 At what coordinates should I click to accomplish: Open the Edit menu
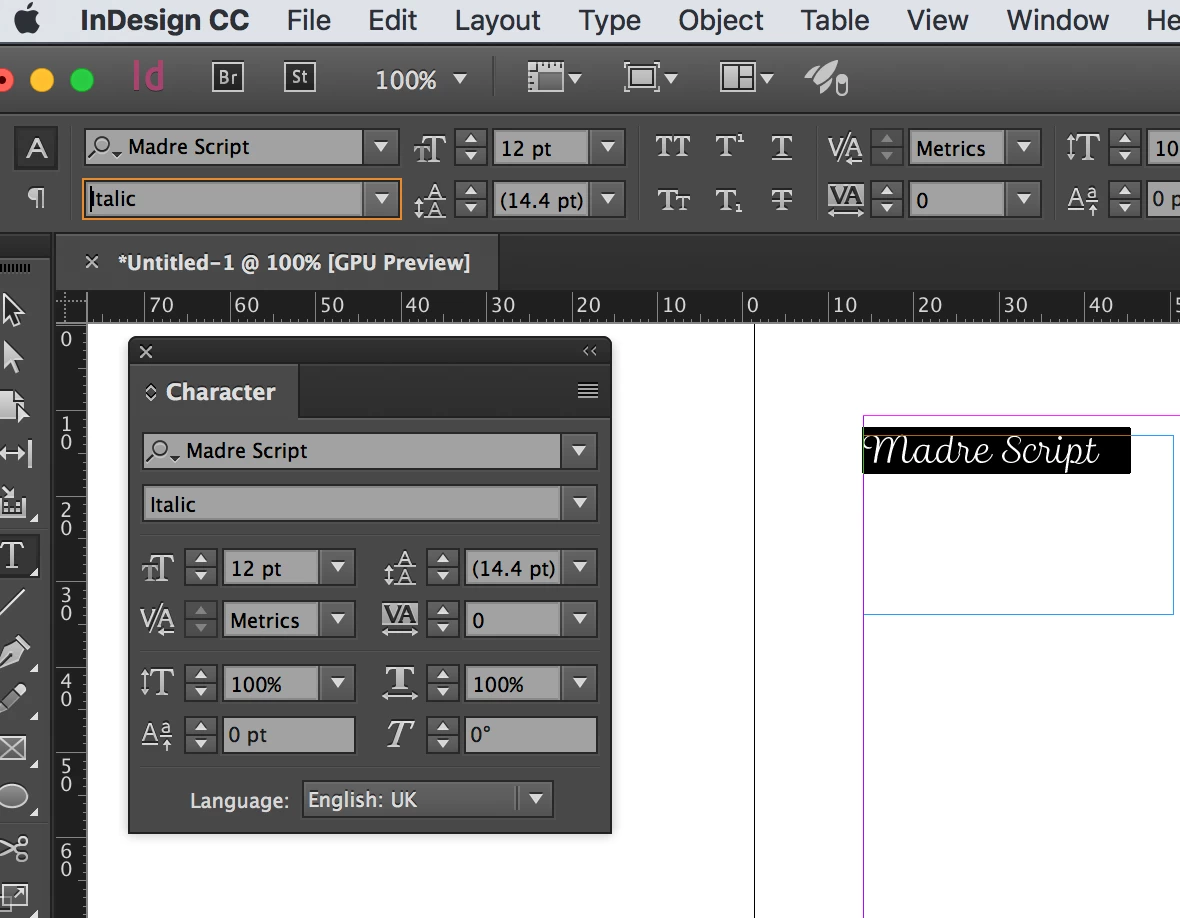coord(392,20)
